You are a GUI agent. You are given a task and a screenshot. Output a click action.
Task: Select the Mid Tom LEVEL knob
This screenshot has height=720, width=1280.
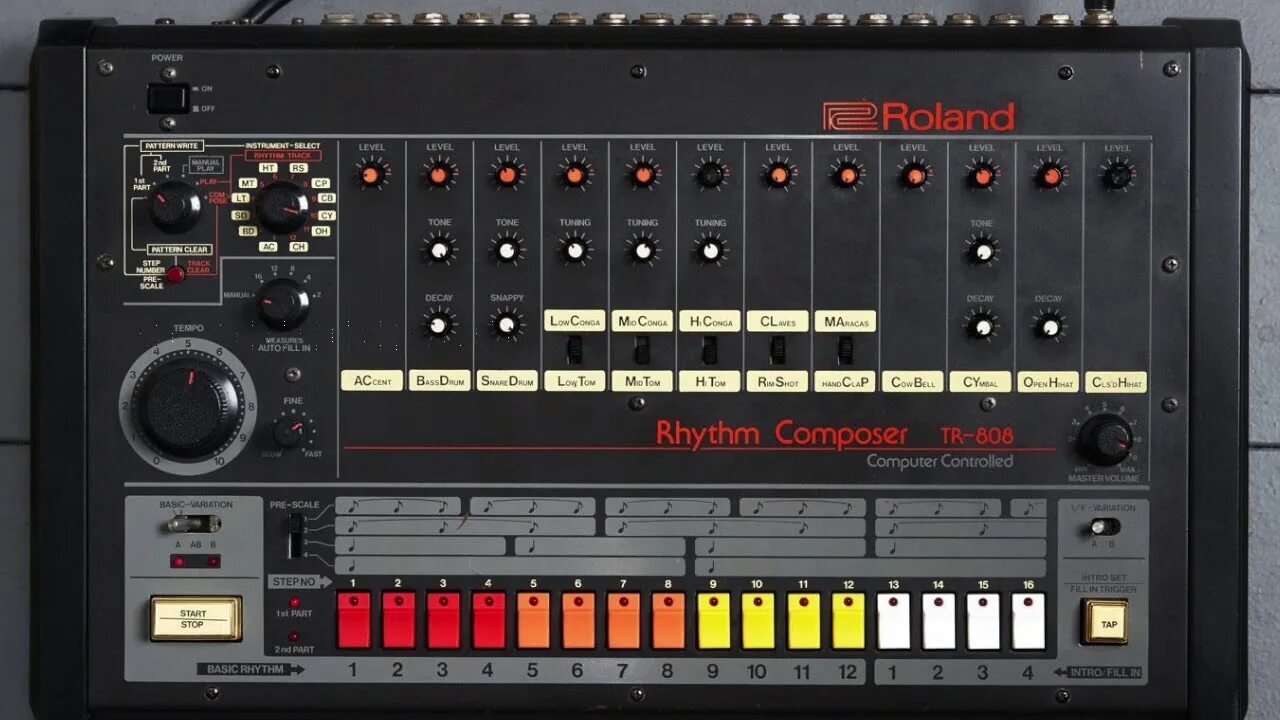pos(643,175)
